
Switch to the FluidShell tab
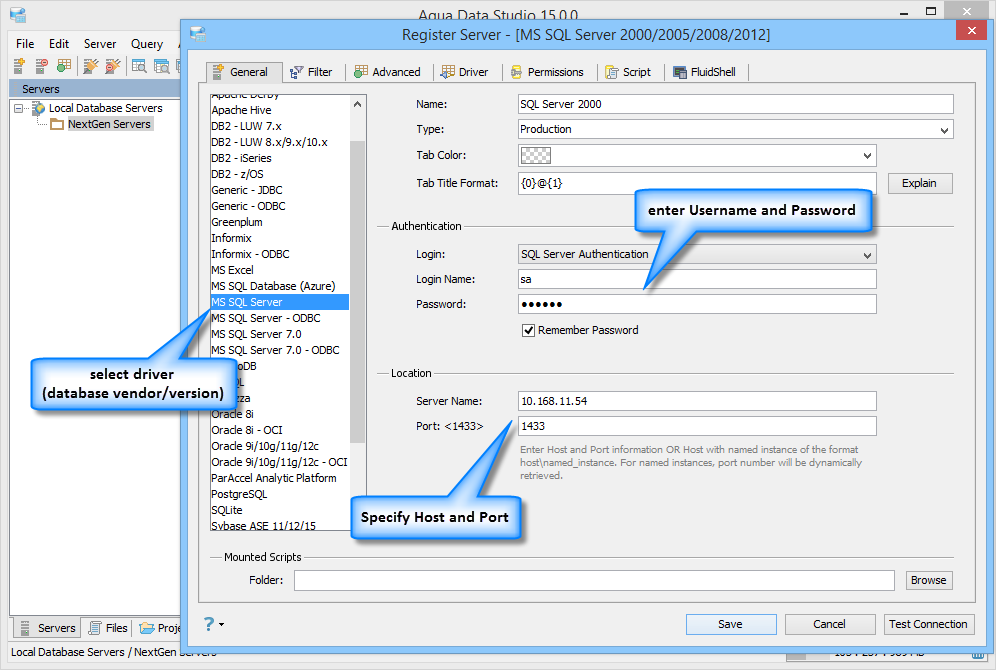pyautogui.click(x=704, y=72)
